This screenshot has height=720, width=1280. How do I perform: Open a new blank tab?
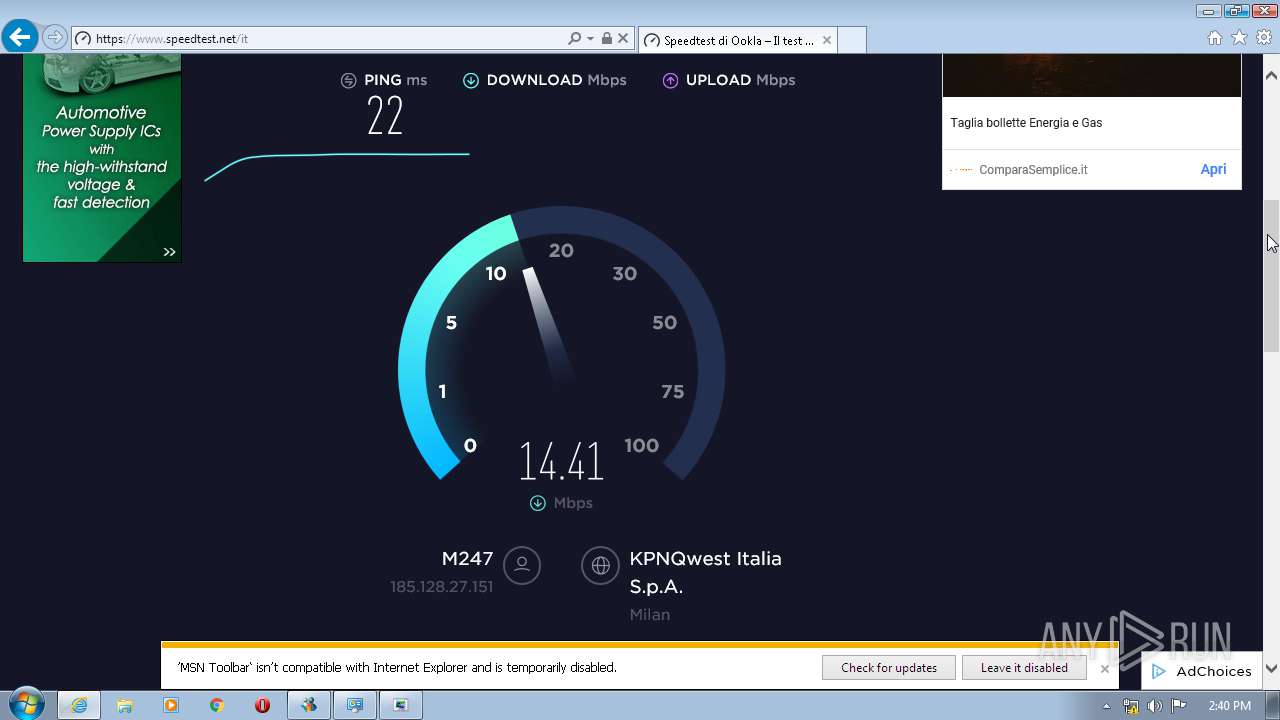pos(851,40)
